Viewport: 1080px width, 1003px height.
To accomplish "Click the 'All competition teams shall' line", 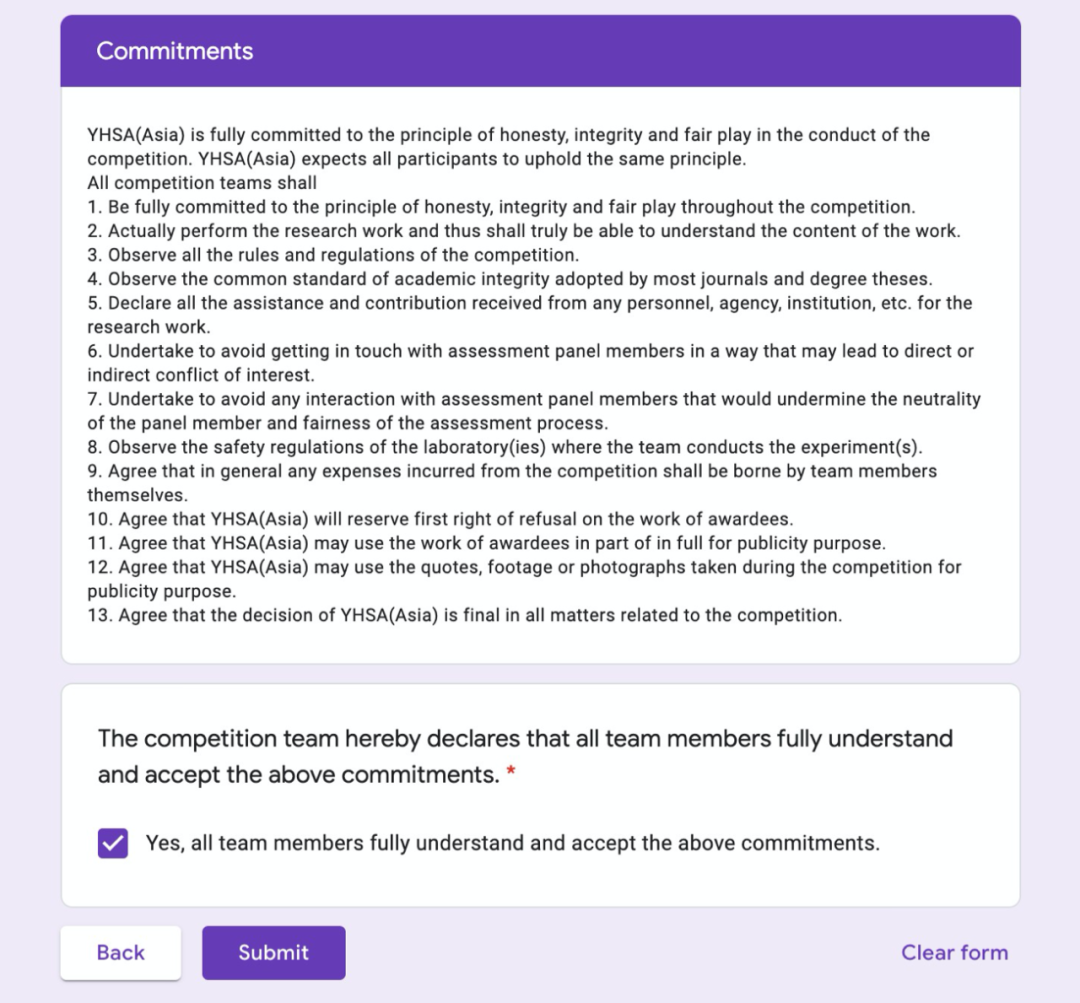I will [202, 183].
